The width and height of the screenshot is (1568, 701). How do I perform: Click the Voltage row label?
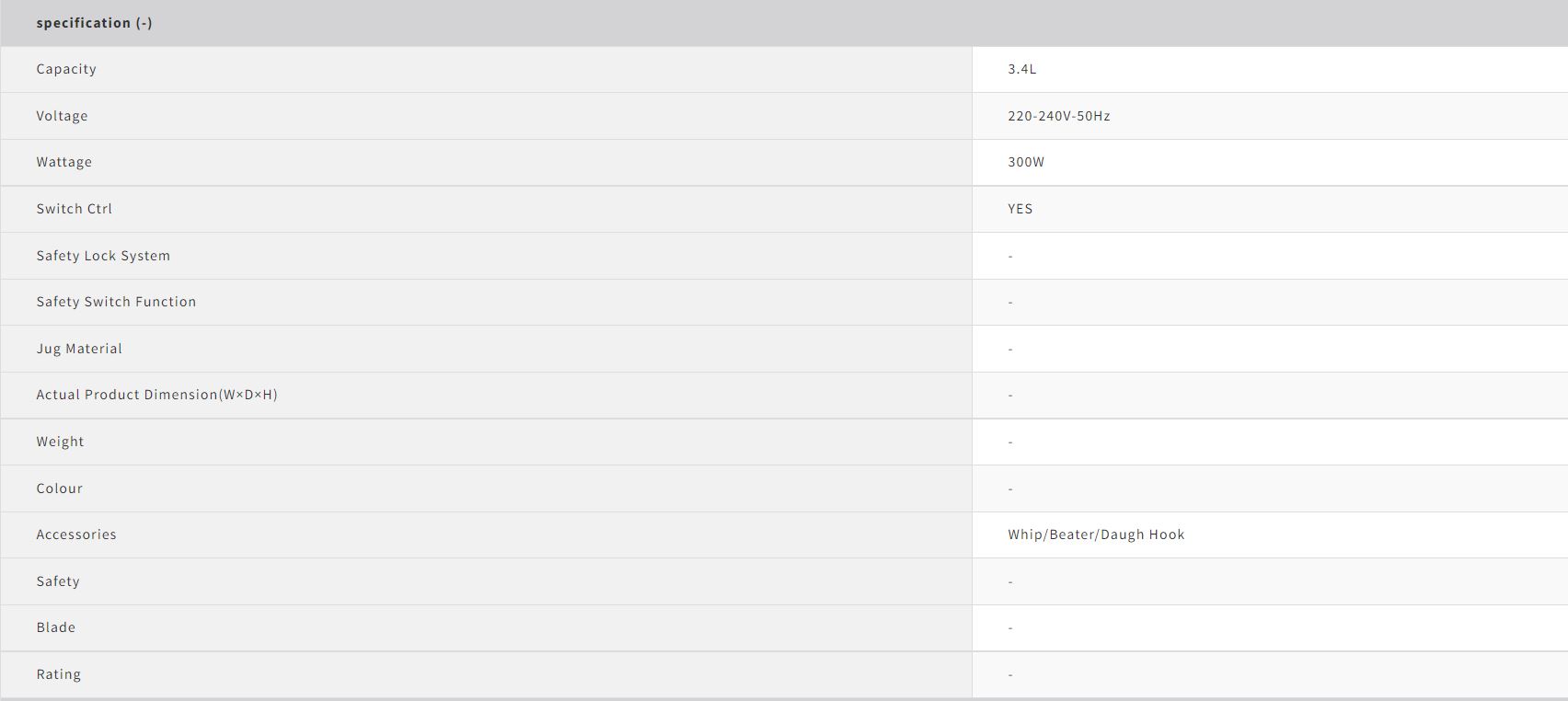pos(62,116)
